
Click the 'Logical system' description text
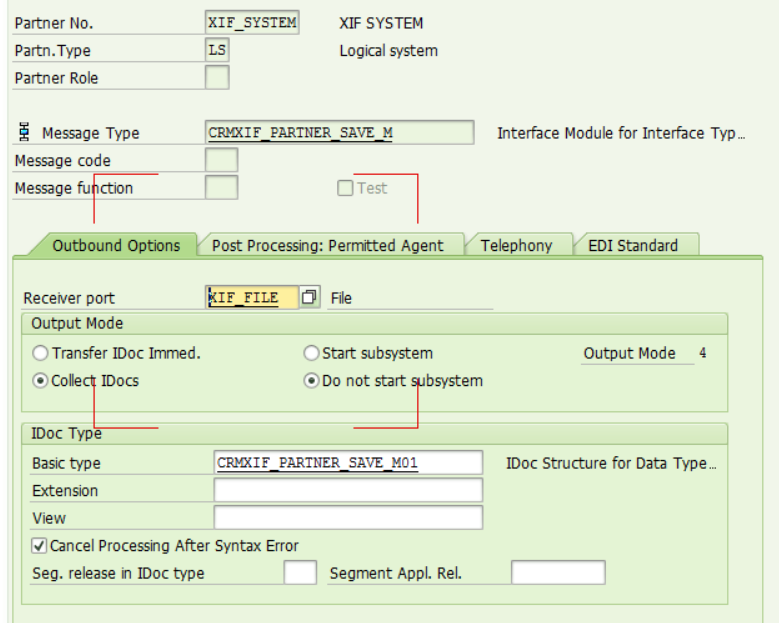[x=389, y=51]
